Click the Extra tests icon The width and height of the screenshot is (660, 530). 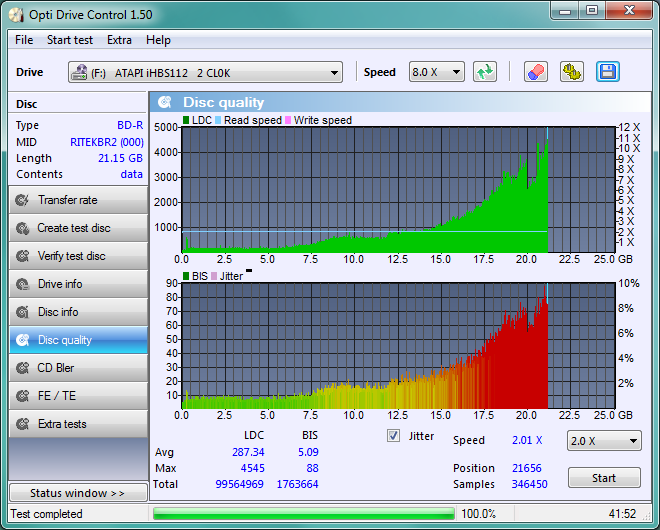pyautogui.click(x=22, y=424)
